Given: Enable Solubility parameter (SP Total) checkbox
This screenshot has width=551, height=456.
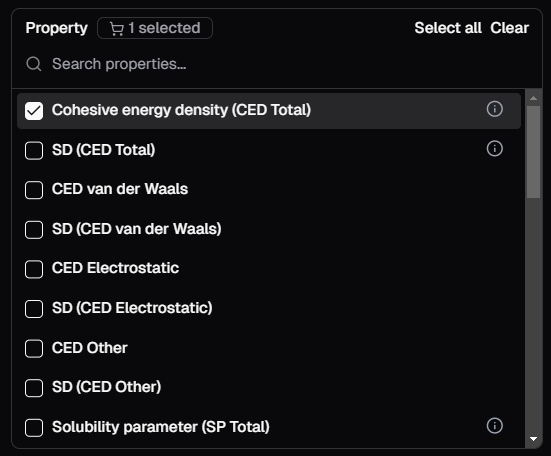Looking at the screenshot, I should (34, 428).
